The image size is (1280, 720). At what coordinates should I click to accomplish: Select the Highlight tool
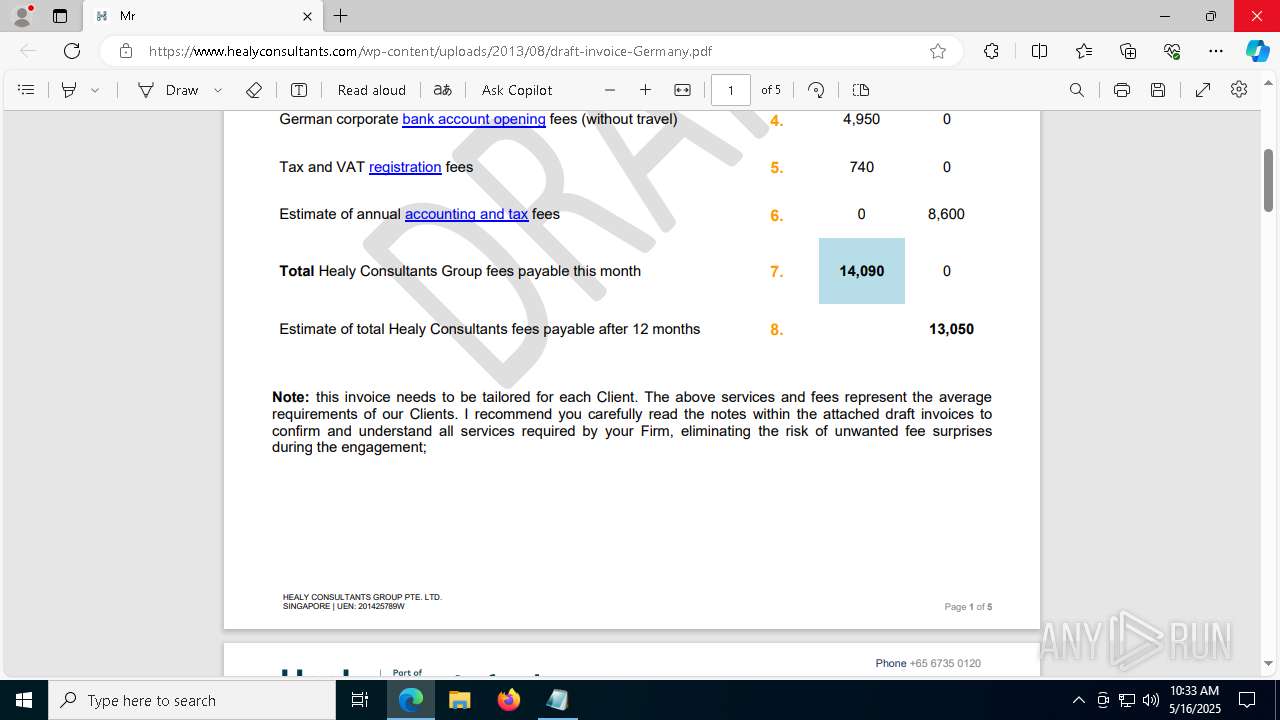point(69,90)
